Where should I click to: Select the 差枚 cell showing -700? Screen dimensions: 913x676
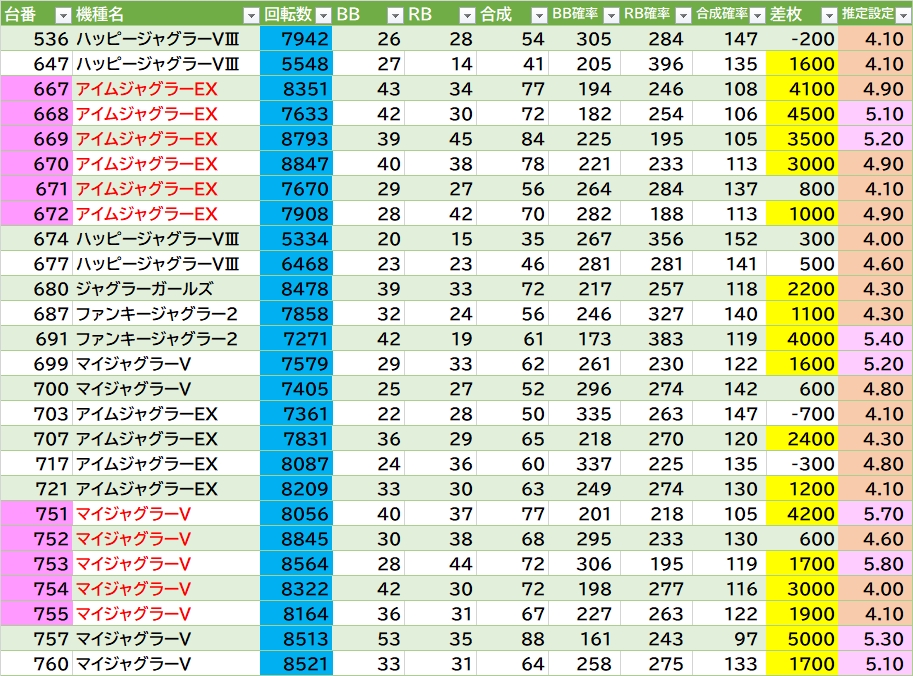tap(802, 414)
